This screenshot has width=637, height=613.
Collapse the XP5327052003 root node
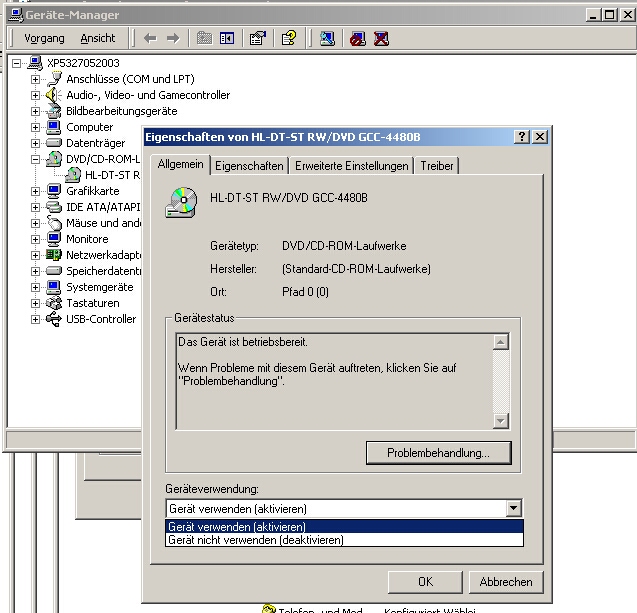[x=16, y=63]
